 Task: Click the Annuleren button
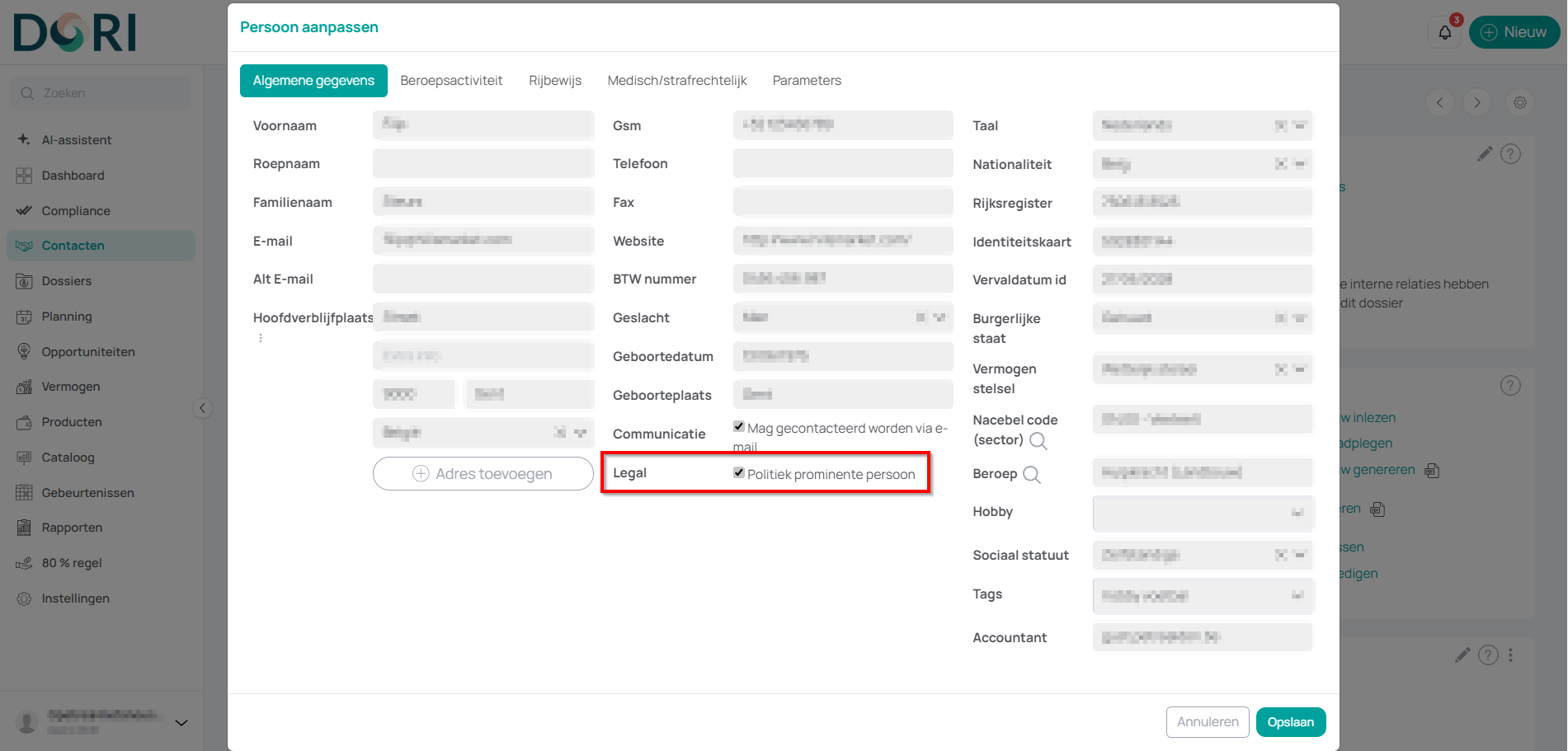point(1208,722)
